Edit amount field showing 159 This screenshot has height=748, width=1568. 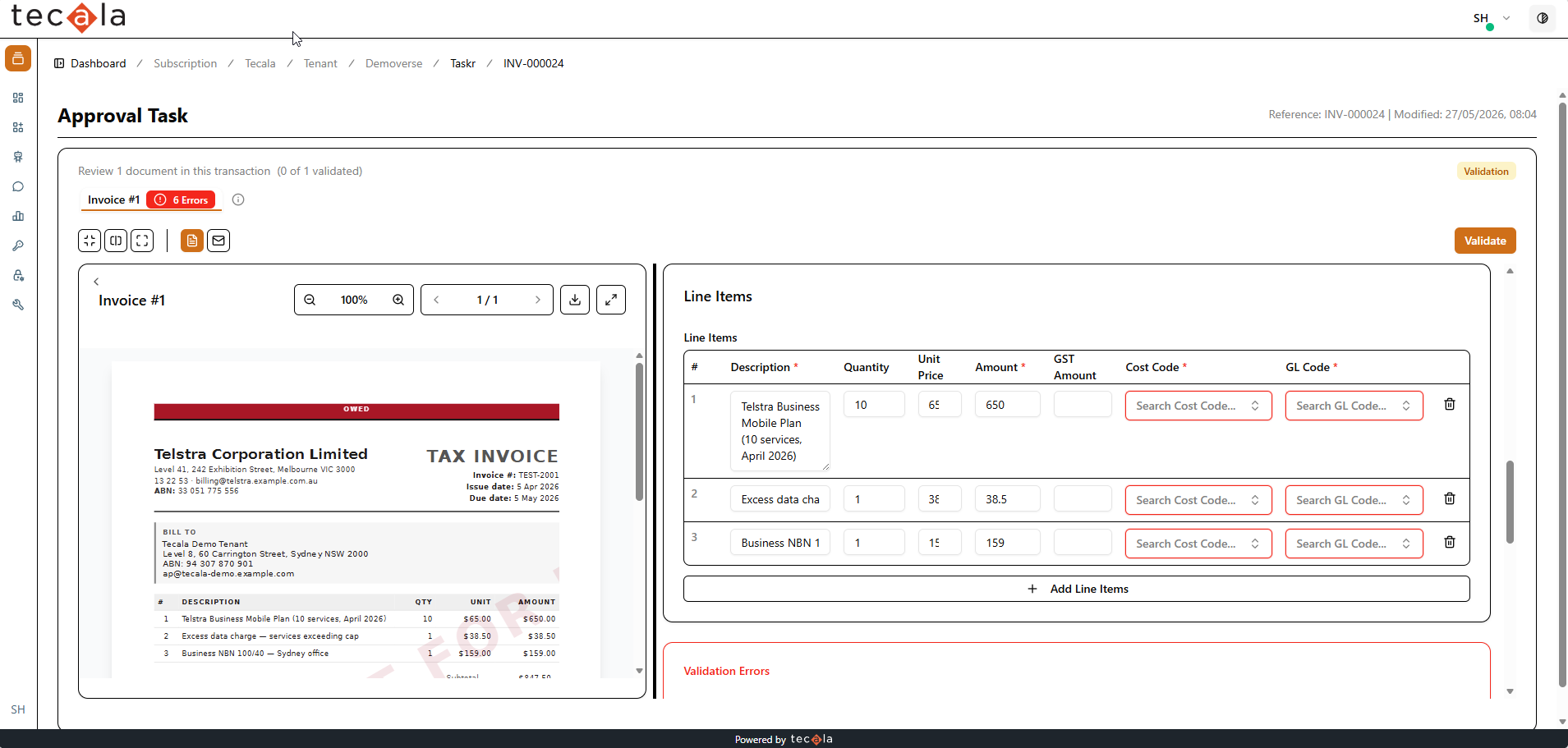pyautogui.click(x=1007, y=543)
